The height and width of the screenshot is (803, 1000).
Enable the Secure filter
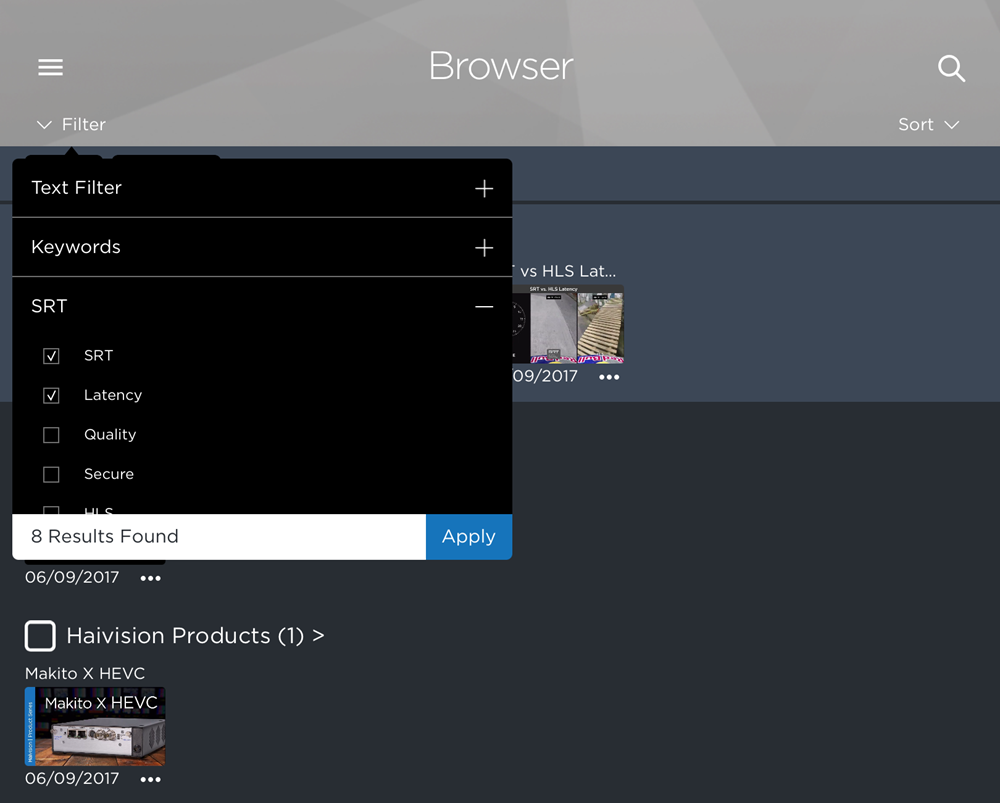(51, 474)
